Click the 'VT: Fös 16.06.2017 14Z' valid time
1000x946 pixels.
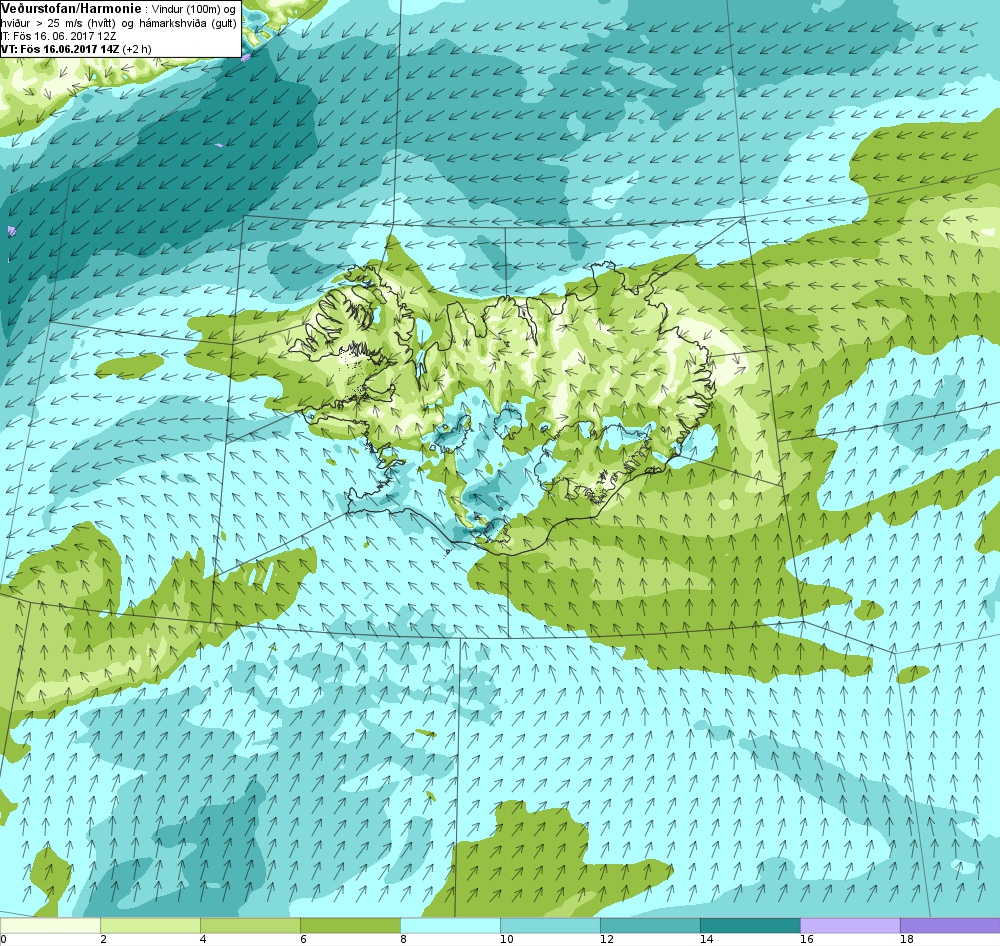[60, 49]
